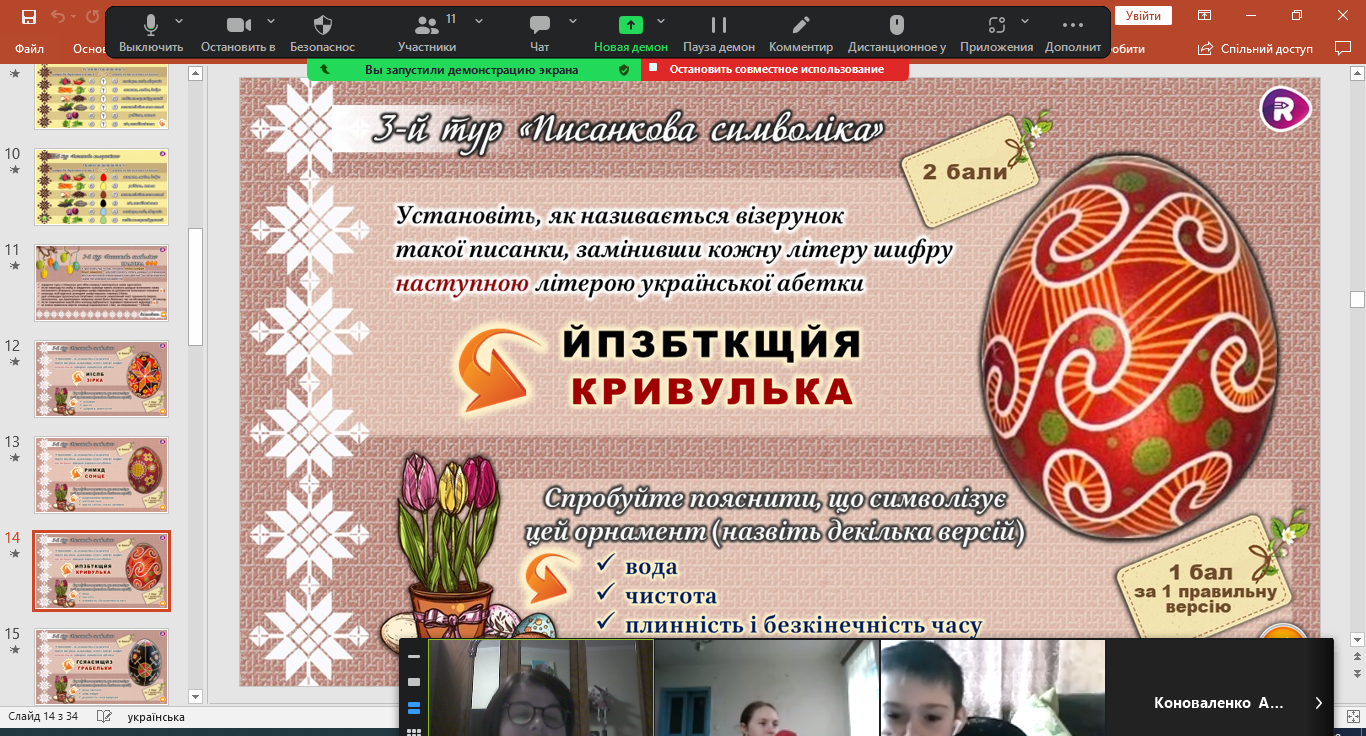
Task: Click Увійти sign-in button
Action: (1143, 16)
